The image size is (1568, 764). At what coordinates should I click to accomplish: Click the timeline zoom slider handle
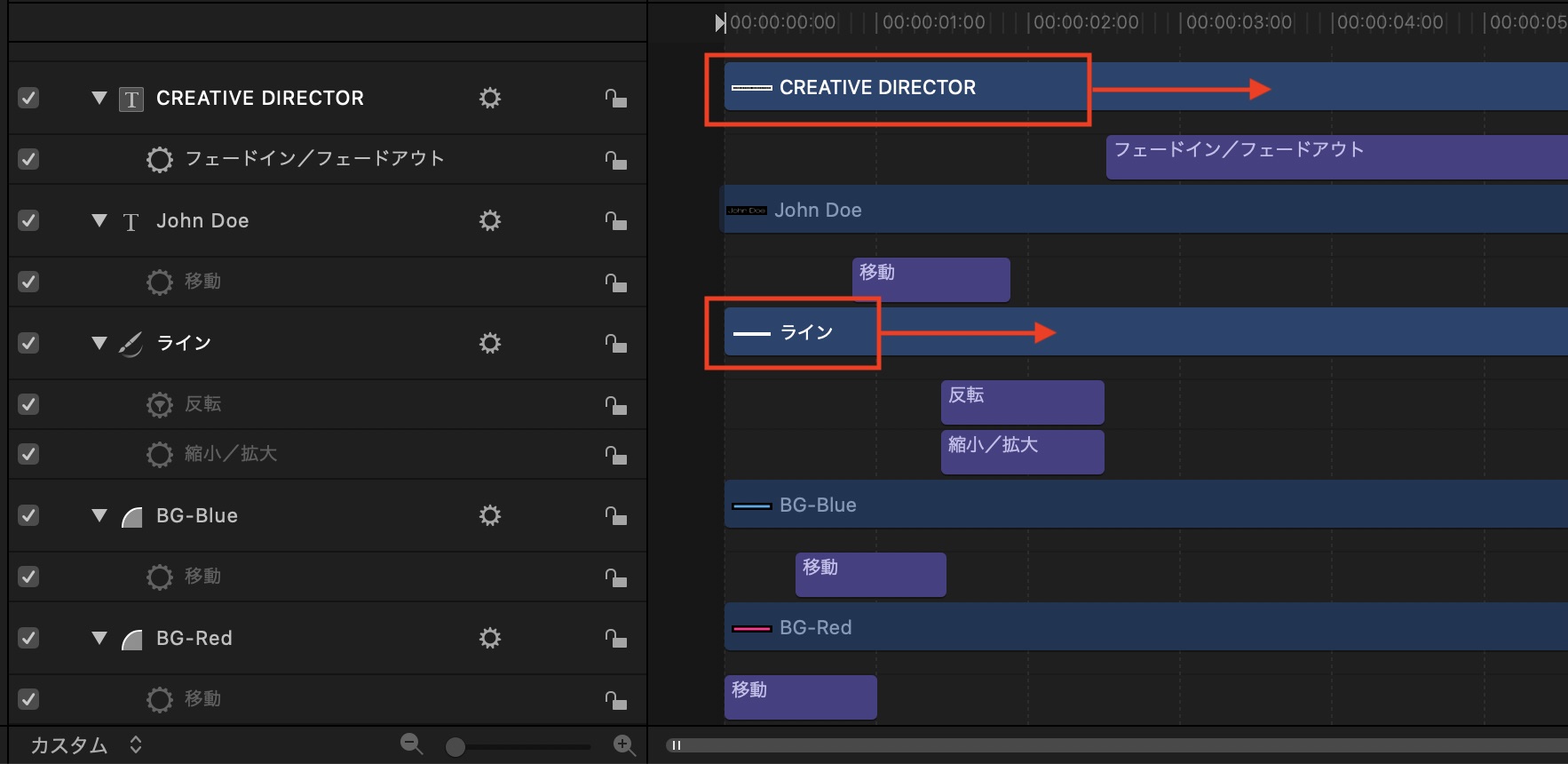[455, 746]
